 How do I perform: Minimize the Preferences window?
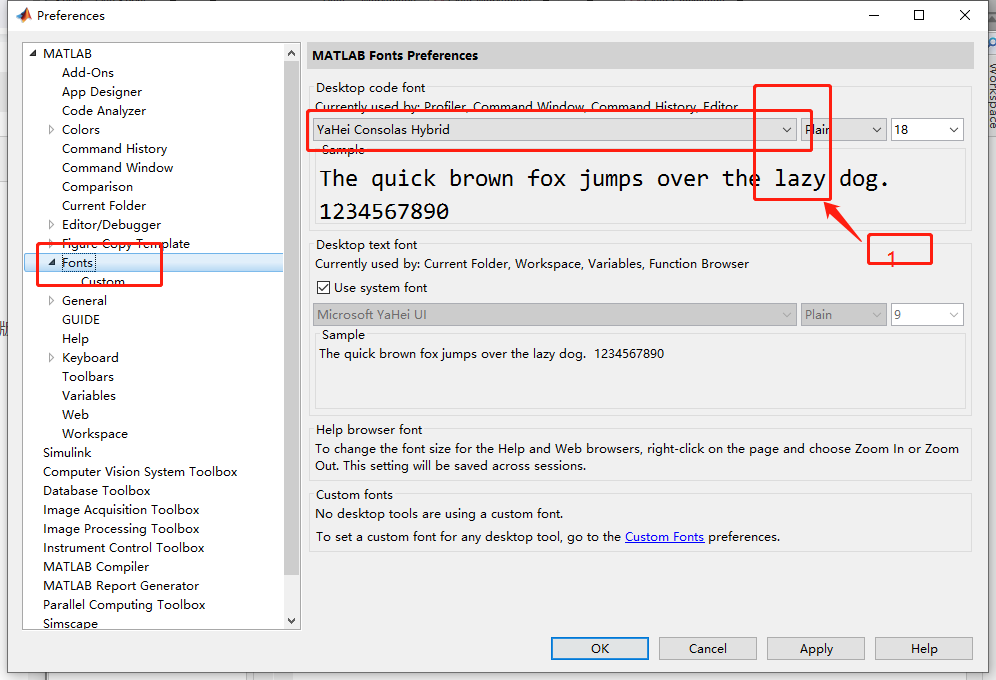(x=874, y=15)
